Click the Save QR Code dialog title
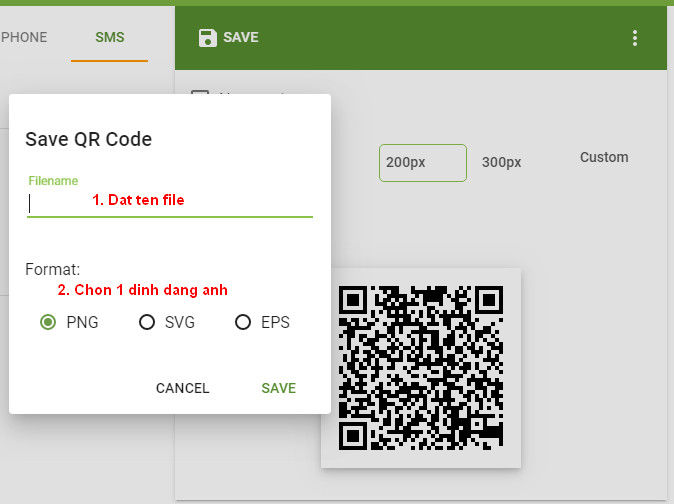The image size is (674, 504). (x=88, y=139)
